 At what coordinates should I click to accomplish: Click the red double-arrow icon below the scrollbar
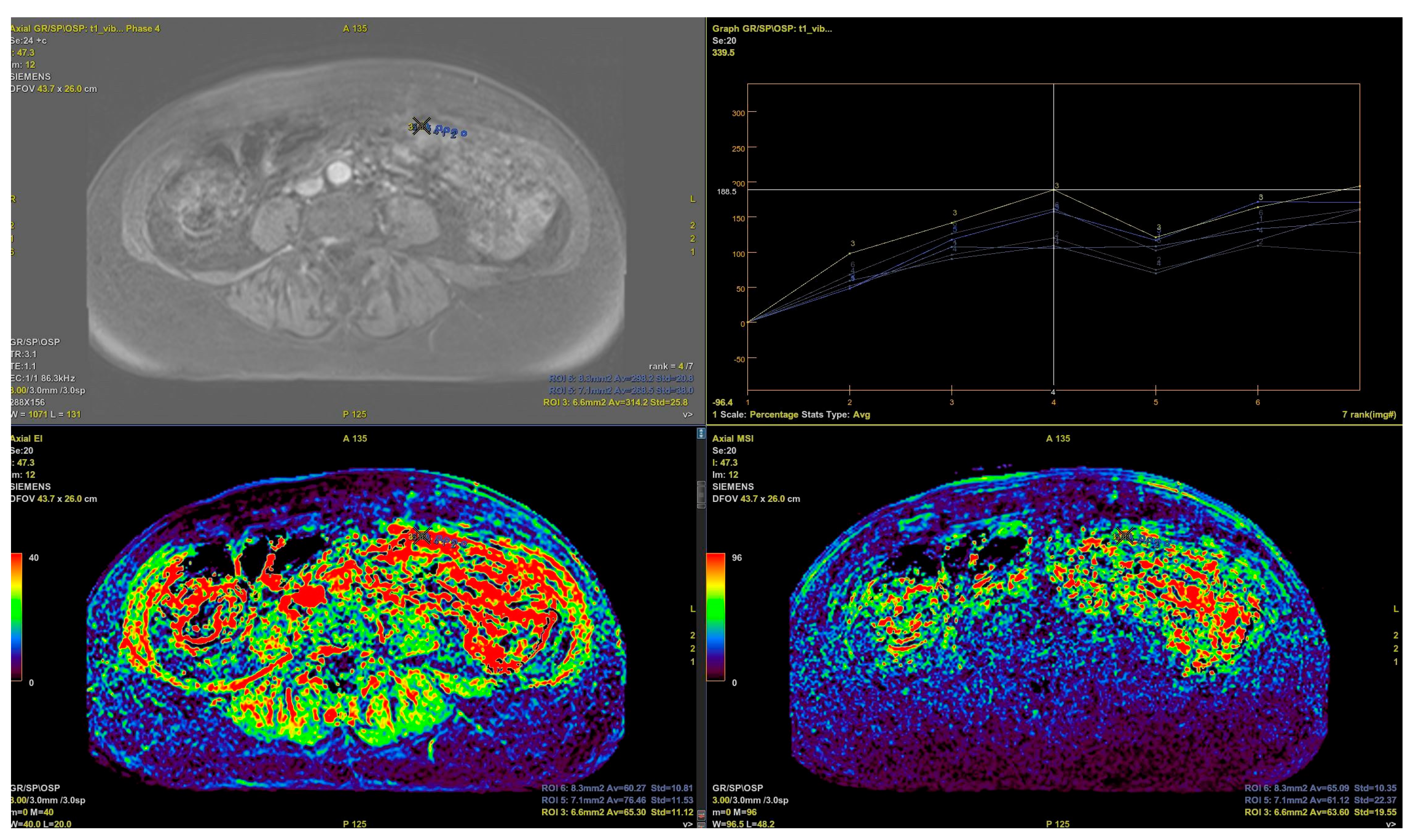(701, 816)
